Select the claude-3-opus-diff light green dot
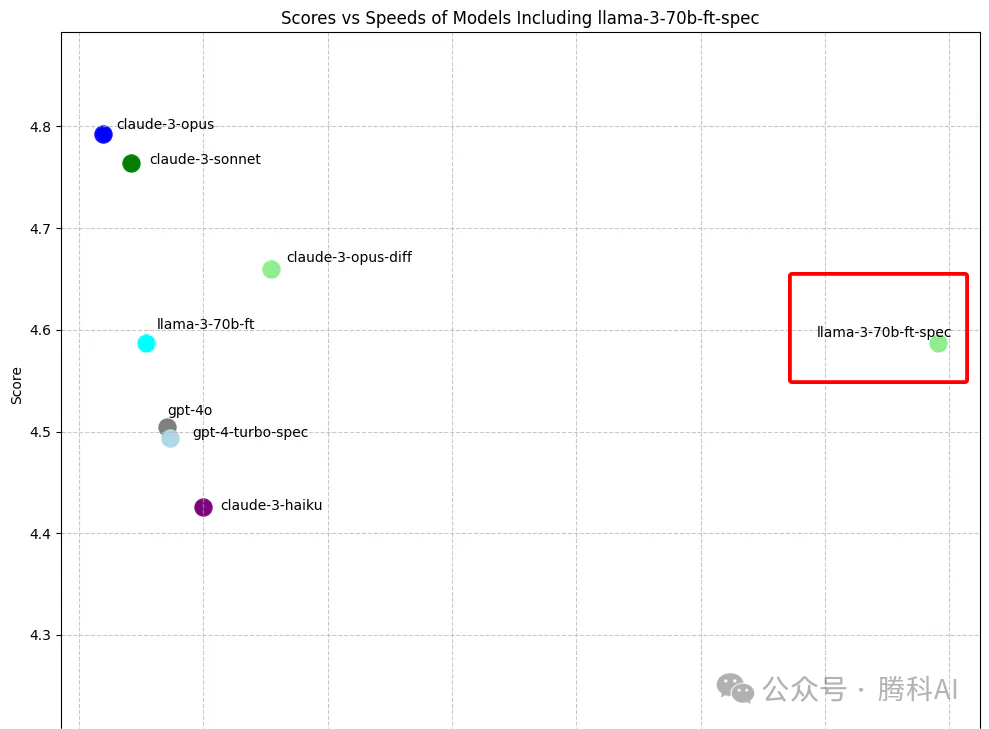The width and height of the screenshot is (989, 729). (271, 269)
